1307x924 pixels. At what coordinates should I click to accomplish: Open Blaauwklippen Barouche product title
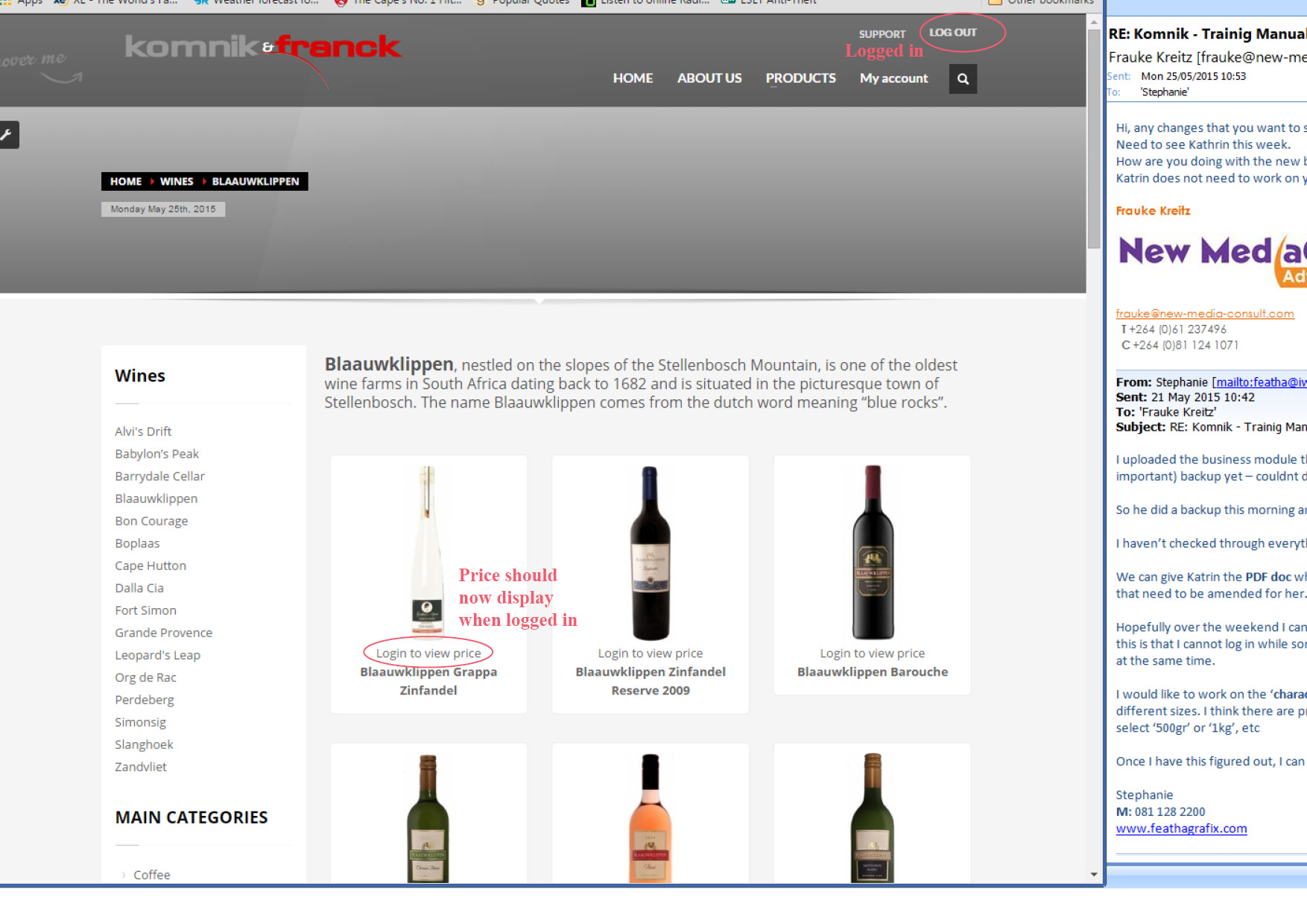(873, 672)
